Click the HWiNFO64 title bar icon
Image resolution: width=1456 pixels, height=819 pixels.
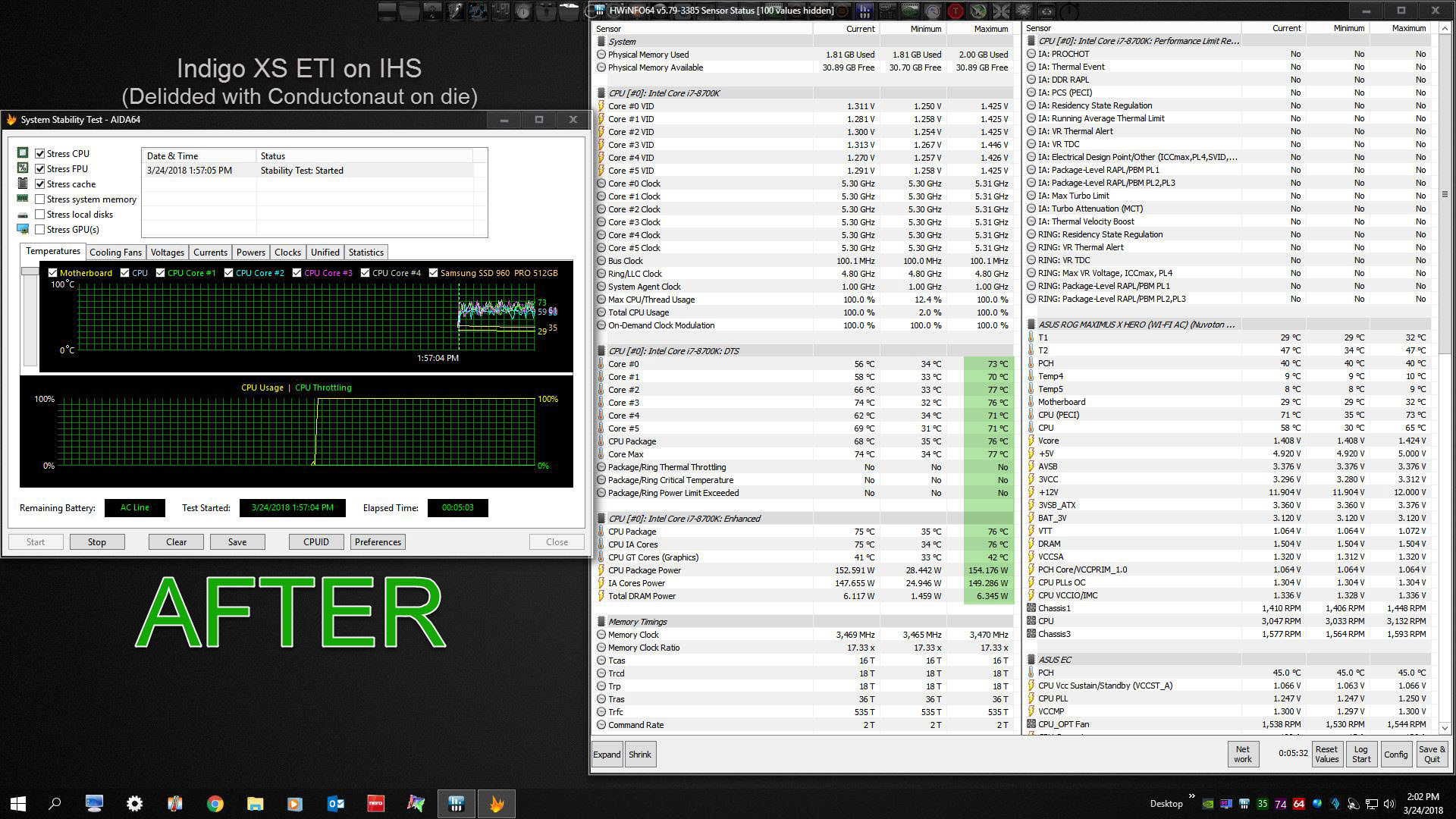(600, 11)
